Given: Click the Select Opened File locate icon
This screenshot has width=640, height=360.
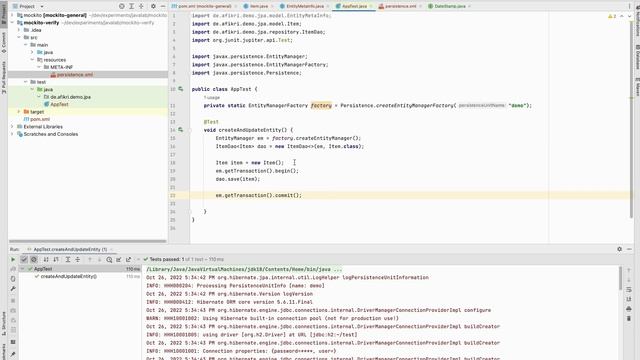Looking at the screenshot, I should coord(122,7).
